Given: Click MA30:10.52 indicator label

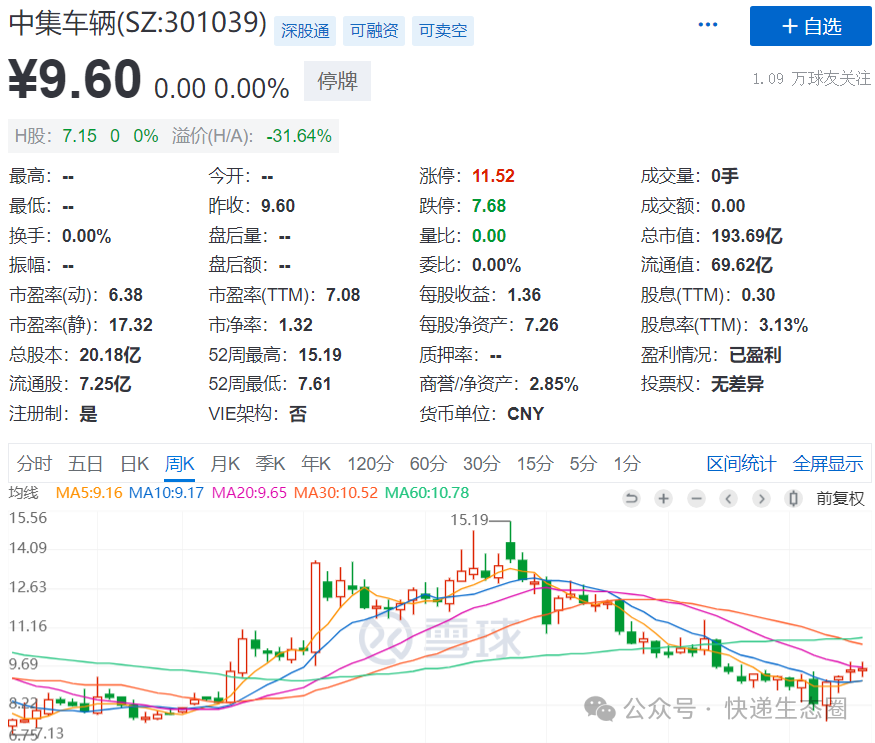Looking at the screenshot, I should pos(335,493).
